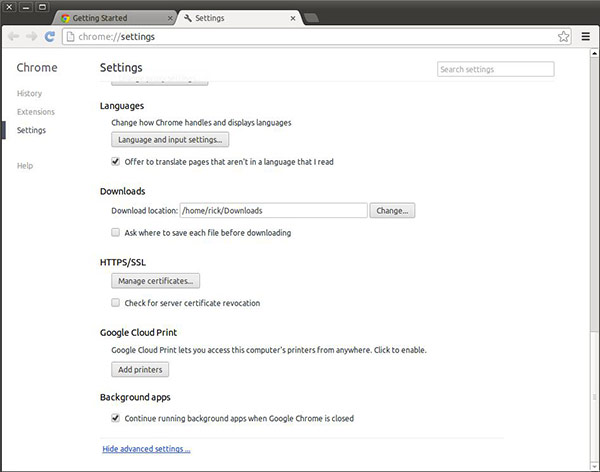
Task: Click the Search settings field
Action: (495, 70)
